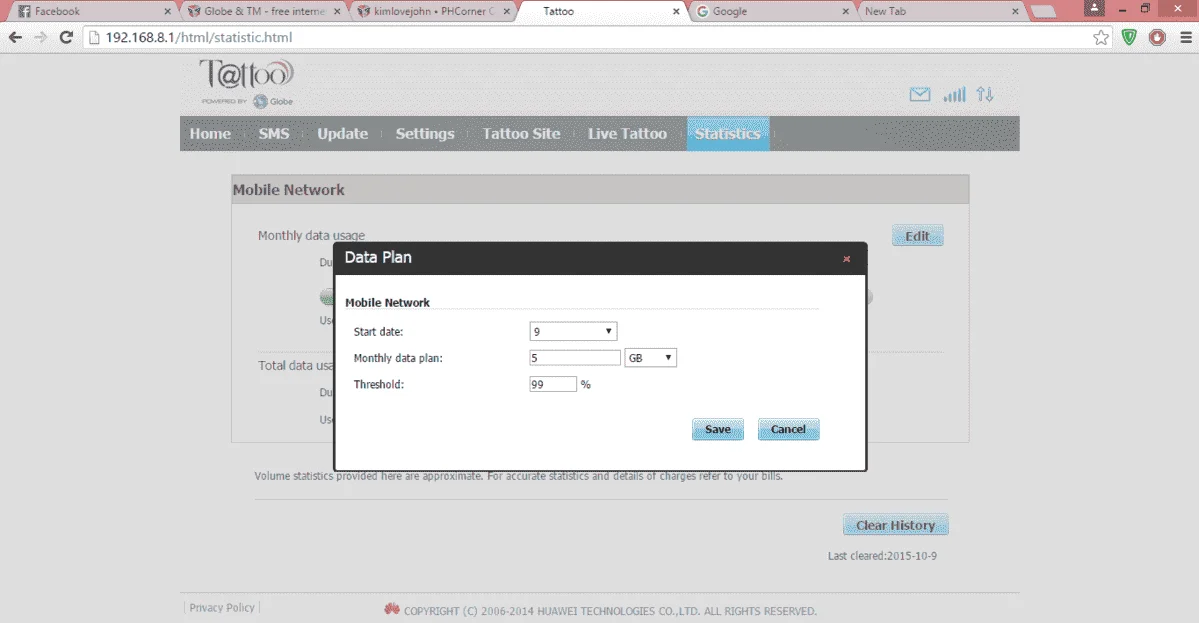Click the 'Last cleared:2015-10-9' text
This screenshot has height=623, width=1199.
(882, 556)
